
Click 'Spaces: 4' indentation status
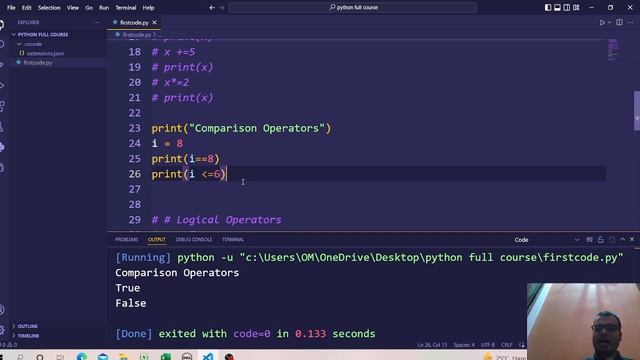464,345
